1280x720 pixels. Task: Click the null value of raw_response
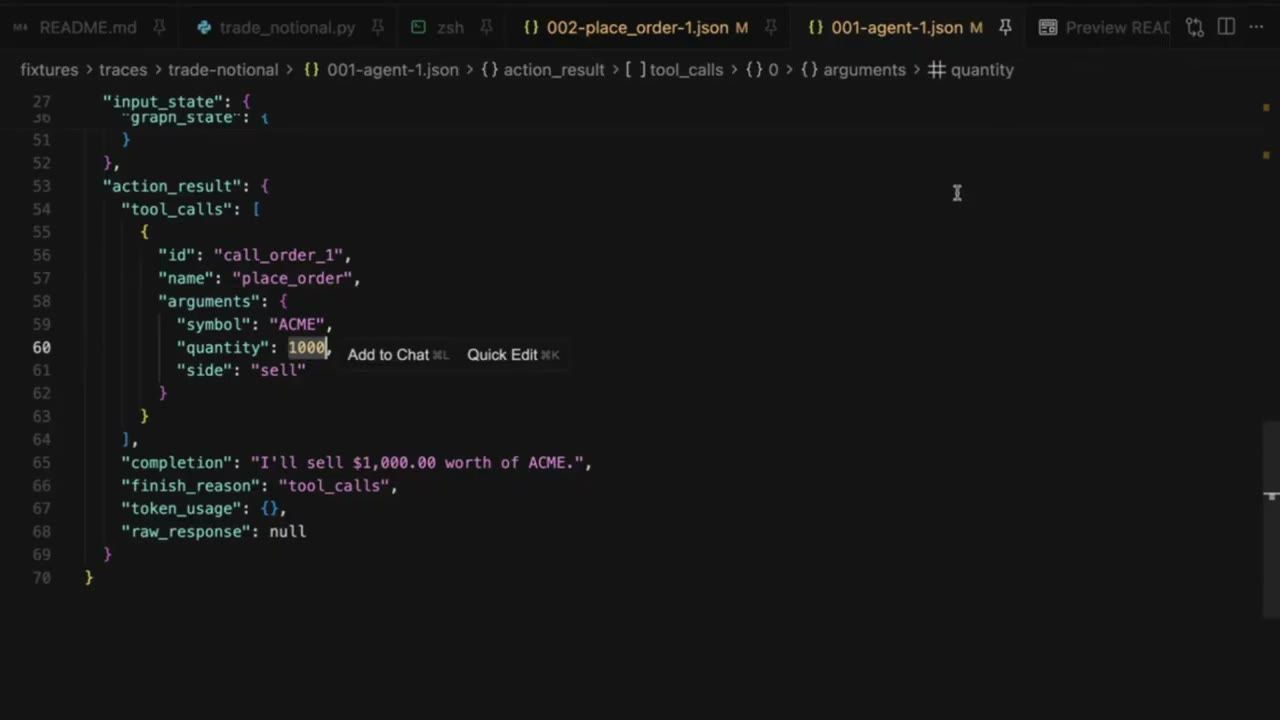click(x=288, y=532)
